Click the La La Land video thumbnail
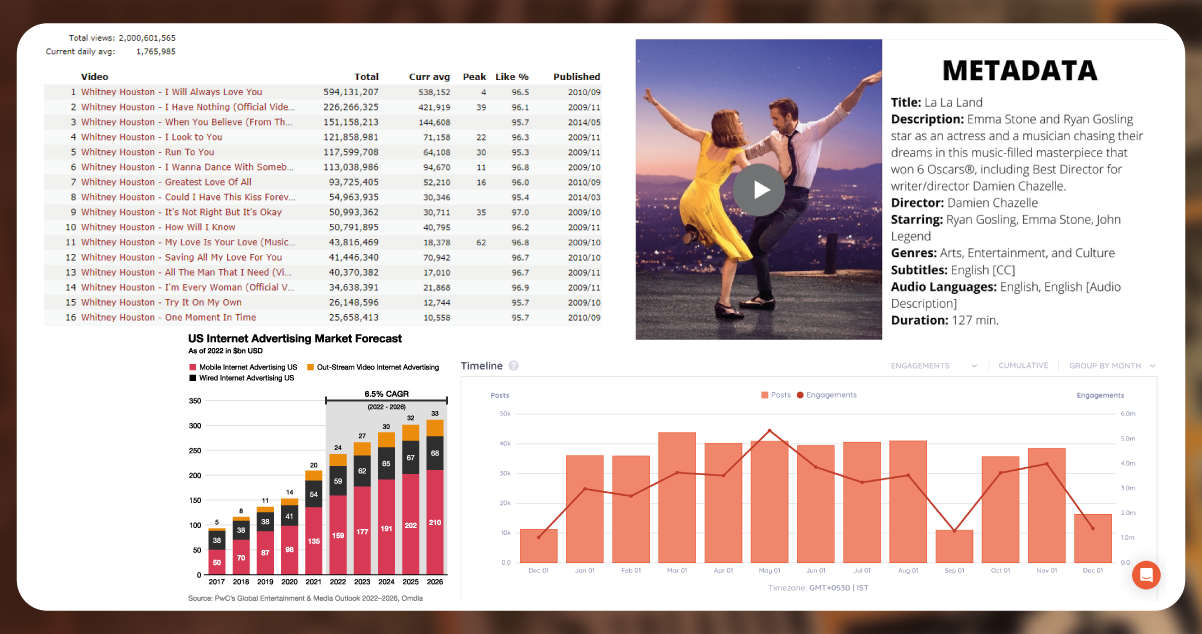The width and height of the screenshot is (1202, 634). [x=759, y=189]
